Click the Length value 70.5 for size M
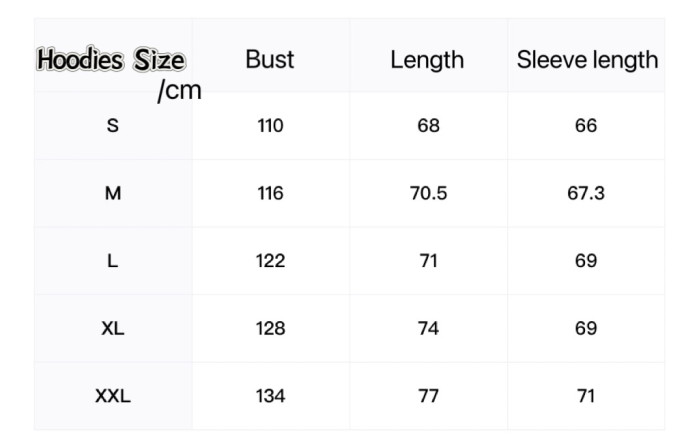699x444 pixels. click(x=428, y=193)
